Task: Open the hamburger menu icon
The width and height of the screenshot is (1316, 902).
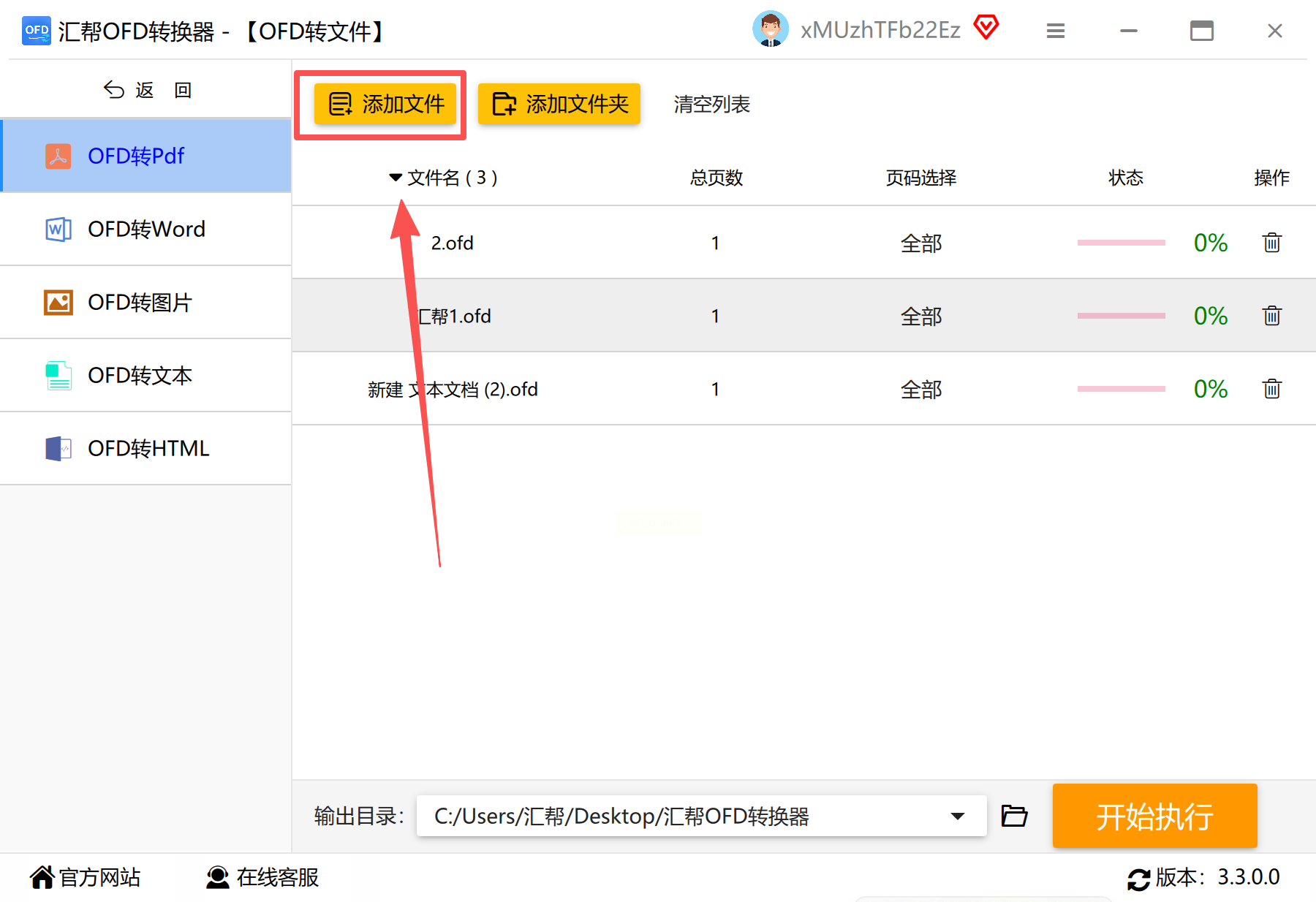Action: (1055, 31)
